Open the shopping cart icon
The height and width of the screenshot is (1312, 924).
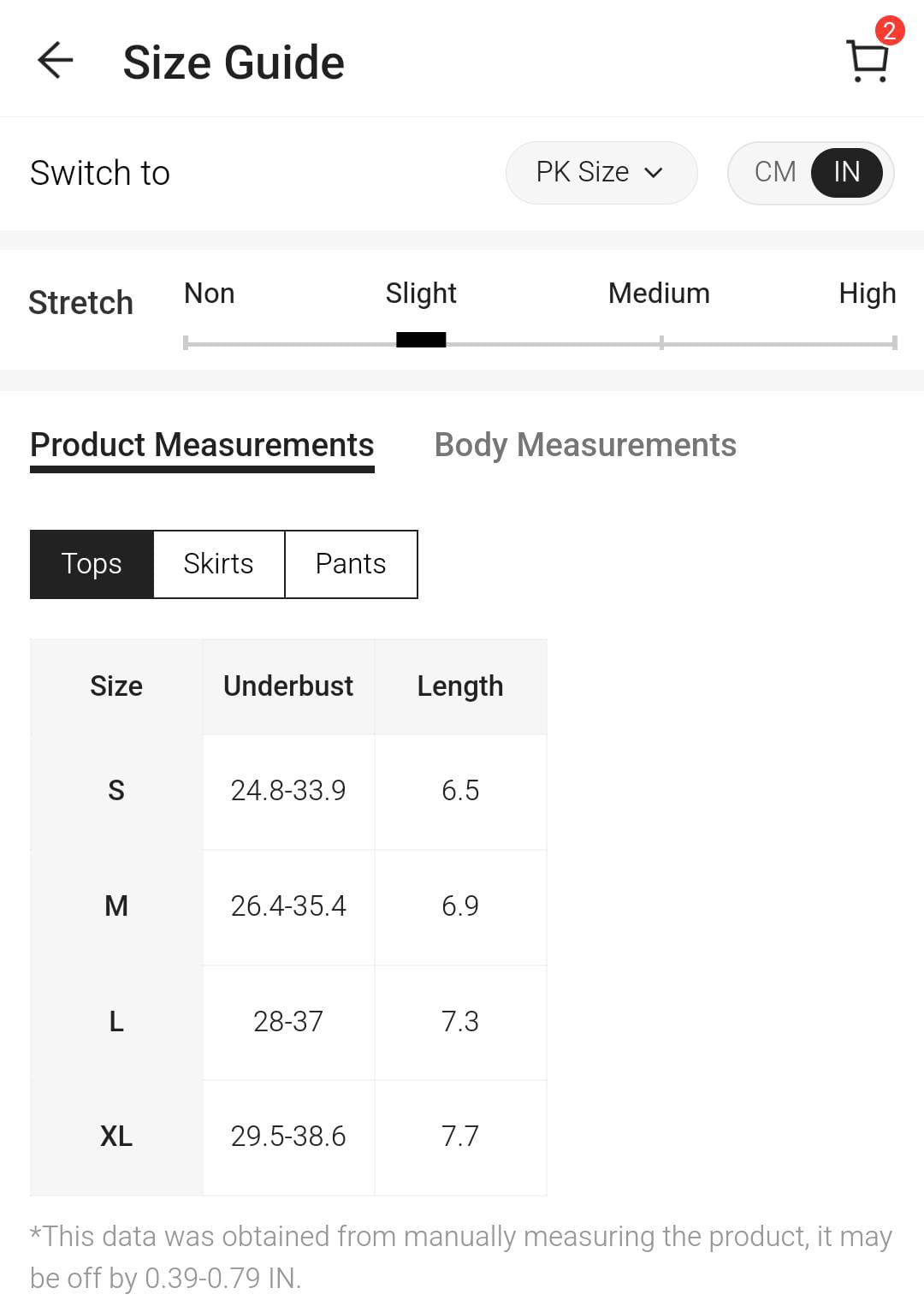click(x=868, y=62)
